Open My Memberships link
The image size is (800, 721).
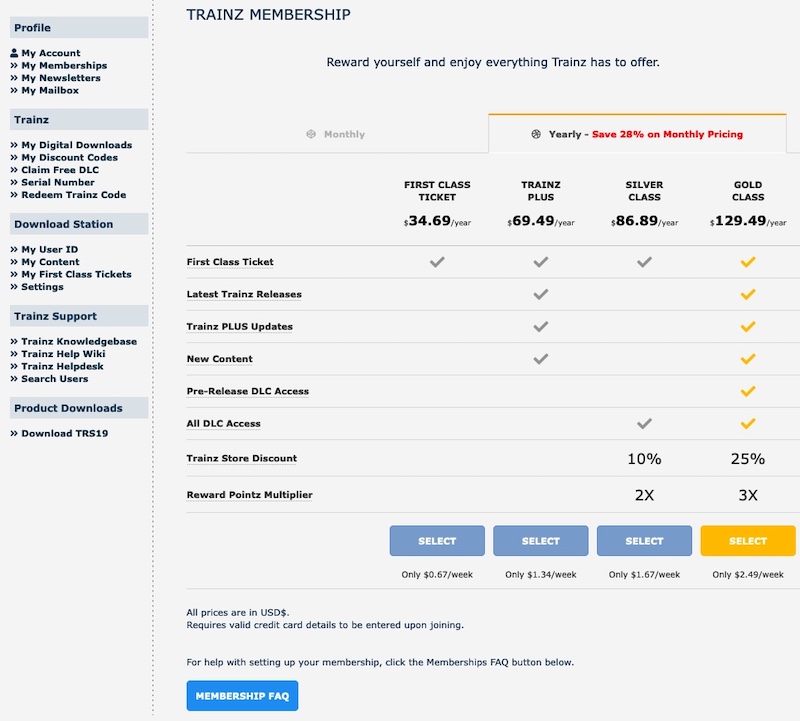64,65
